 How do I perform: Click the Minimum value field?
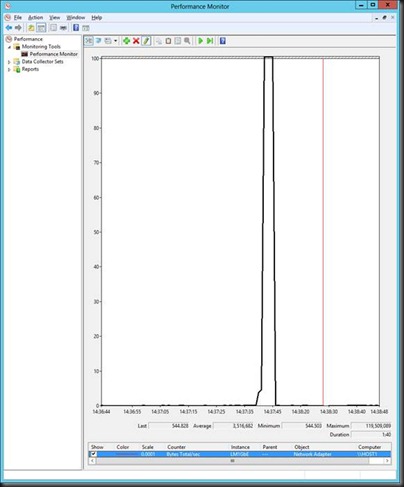click(x=302, y=426)
